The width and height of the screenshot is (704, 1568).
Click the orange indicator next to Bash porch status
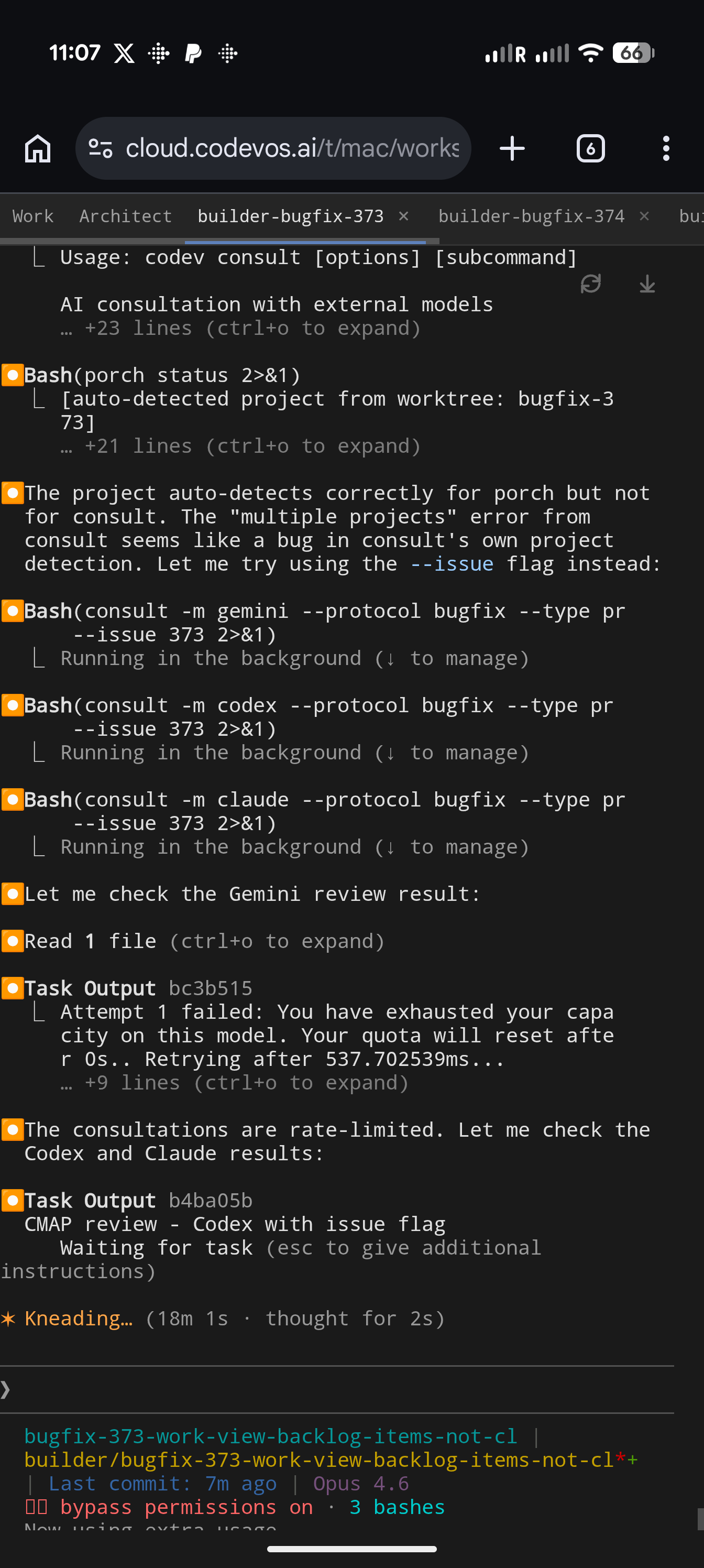(x=13, y=374)
